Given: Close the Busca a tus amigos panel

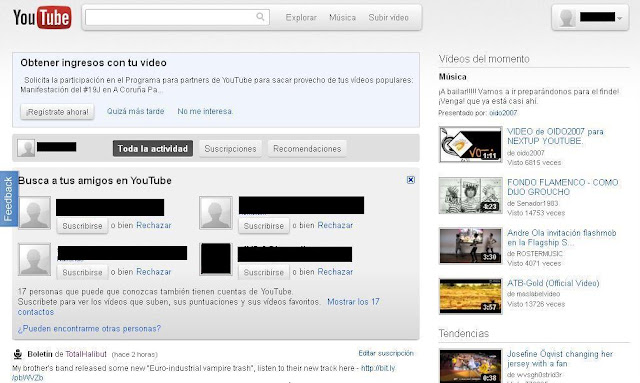Looking at the screenshot, I should tap(411, 180).
